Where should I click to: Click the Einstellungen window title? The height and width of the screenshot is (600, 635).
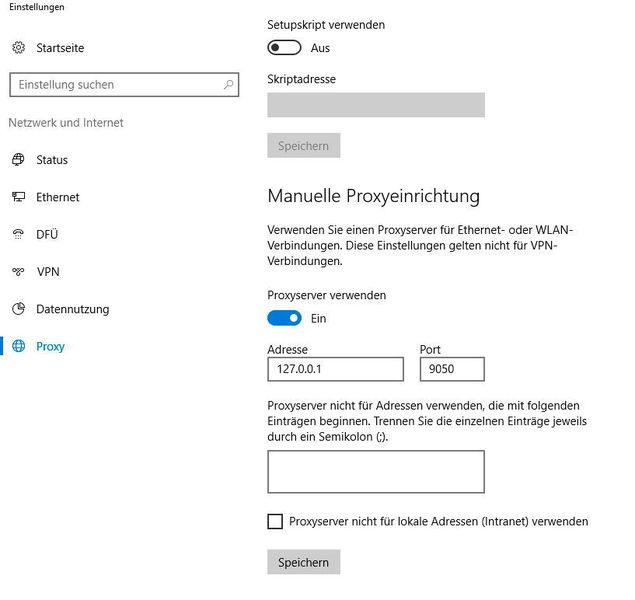click(x=37, y=7)
